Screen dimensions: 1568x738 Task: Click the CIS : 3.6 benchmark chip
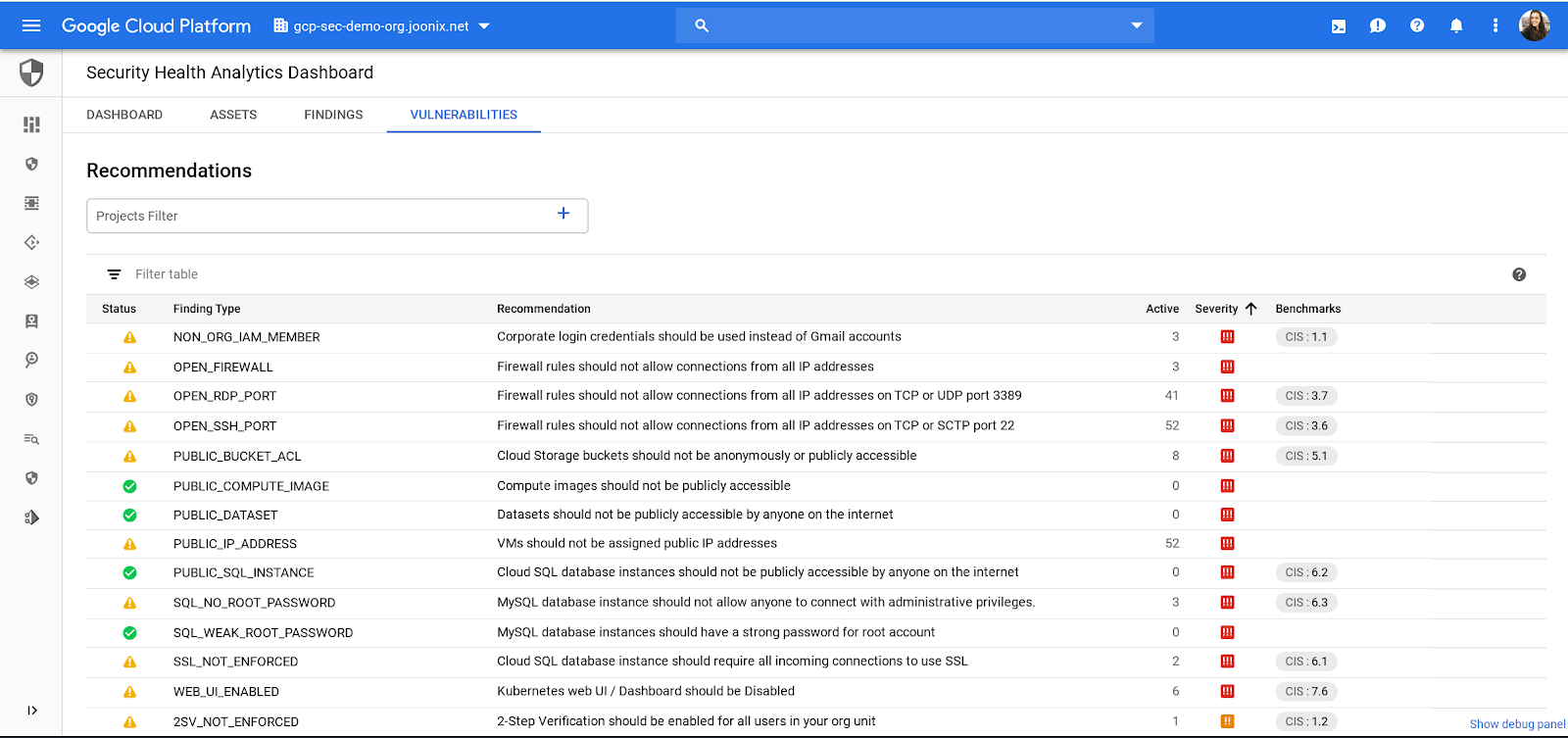point(1306,426)
